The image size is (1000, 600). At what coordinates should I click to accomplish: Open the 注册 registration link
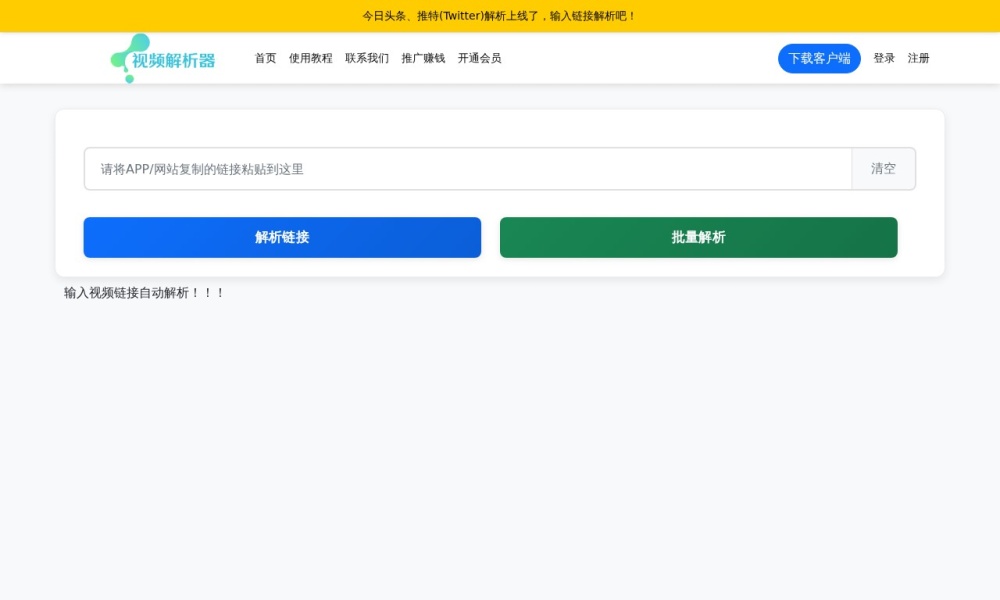(918, 58)
